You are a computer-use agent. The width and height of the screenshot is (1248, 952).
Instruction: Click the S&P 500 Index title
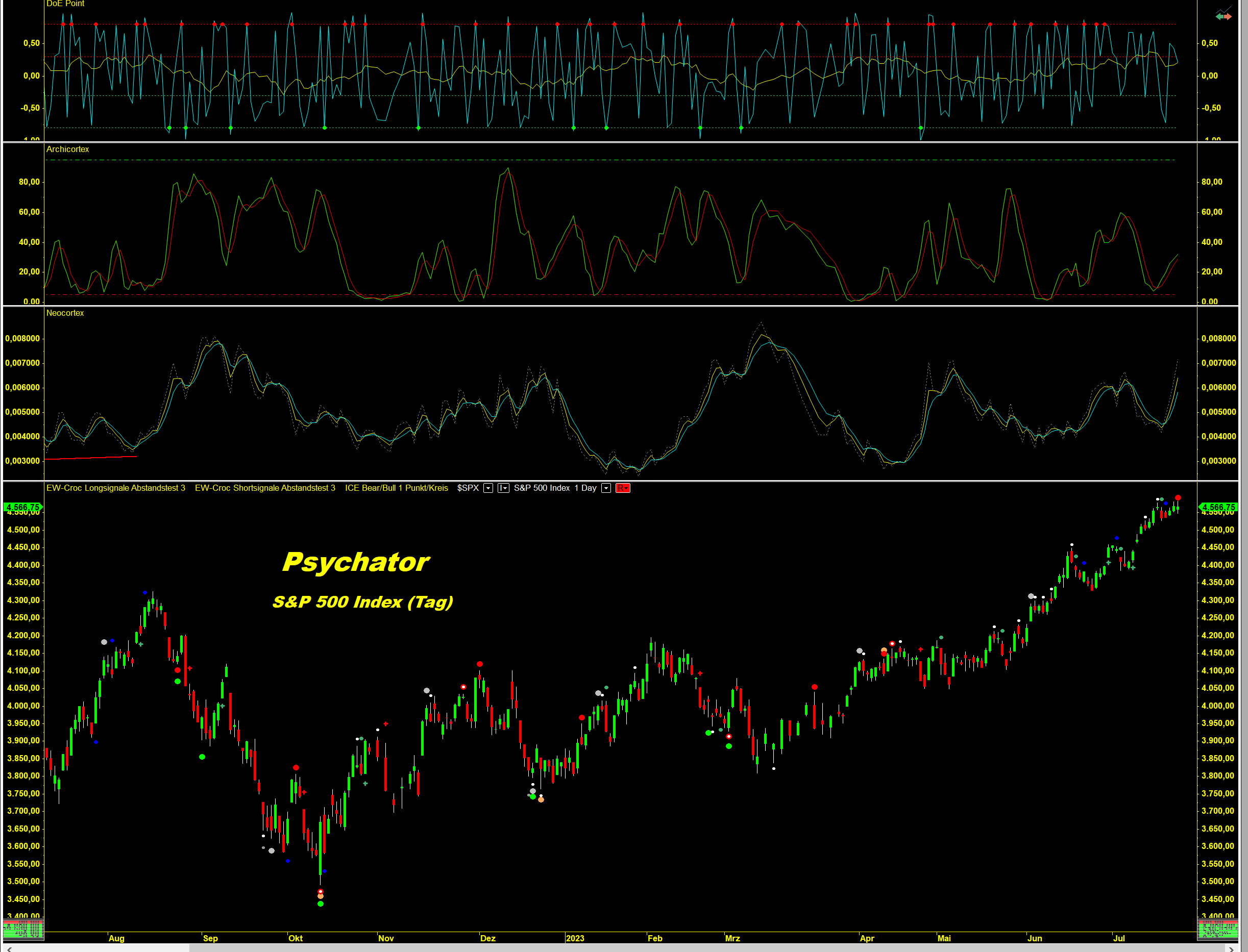click(542, 488)
